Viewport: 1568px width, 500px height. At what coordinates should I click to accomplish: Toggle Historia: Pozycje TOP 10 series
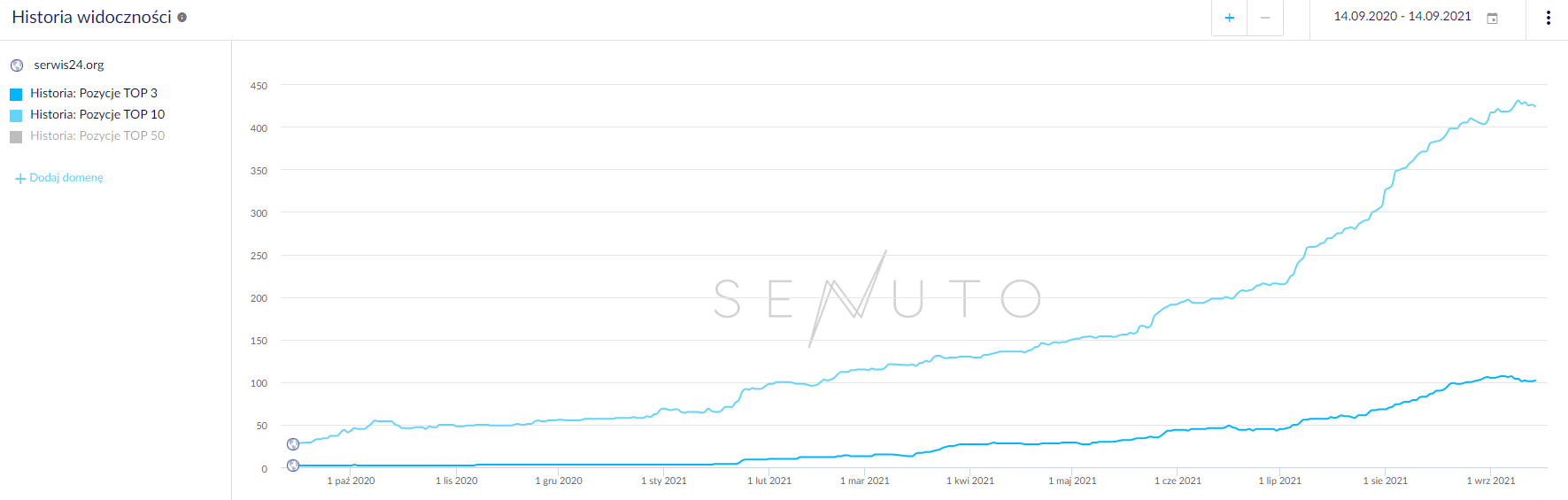97,114
